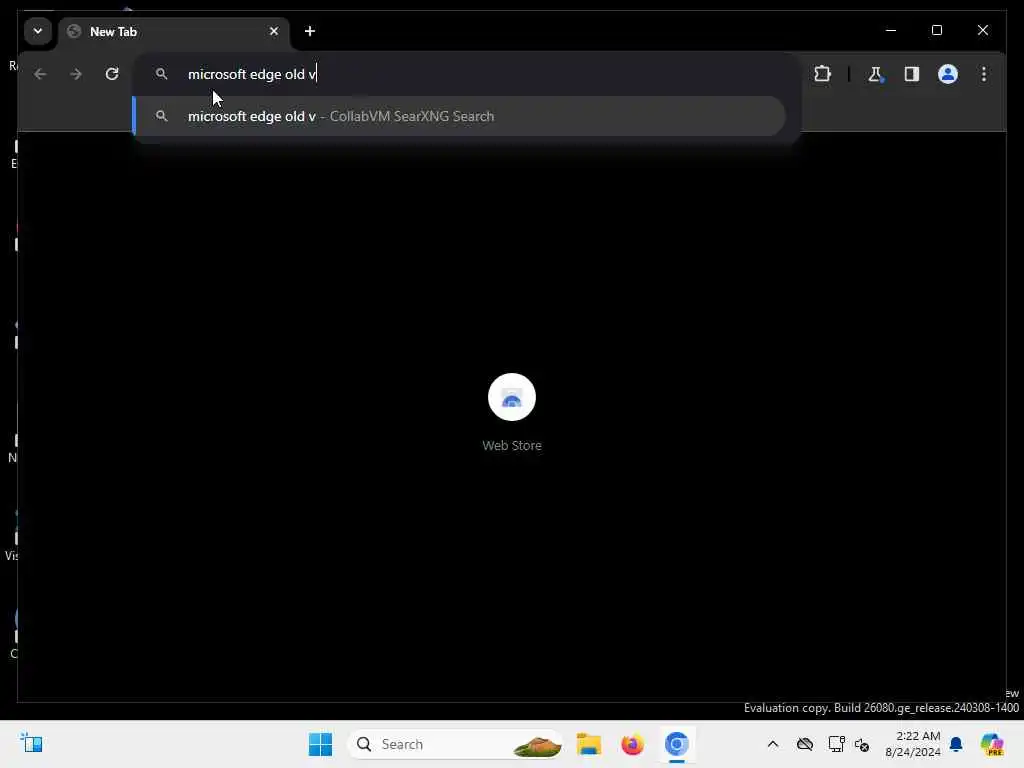This screenshot has height=768, width=1024.
Task: Open the Windows Start menu
Action: [320, 744]
